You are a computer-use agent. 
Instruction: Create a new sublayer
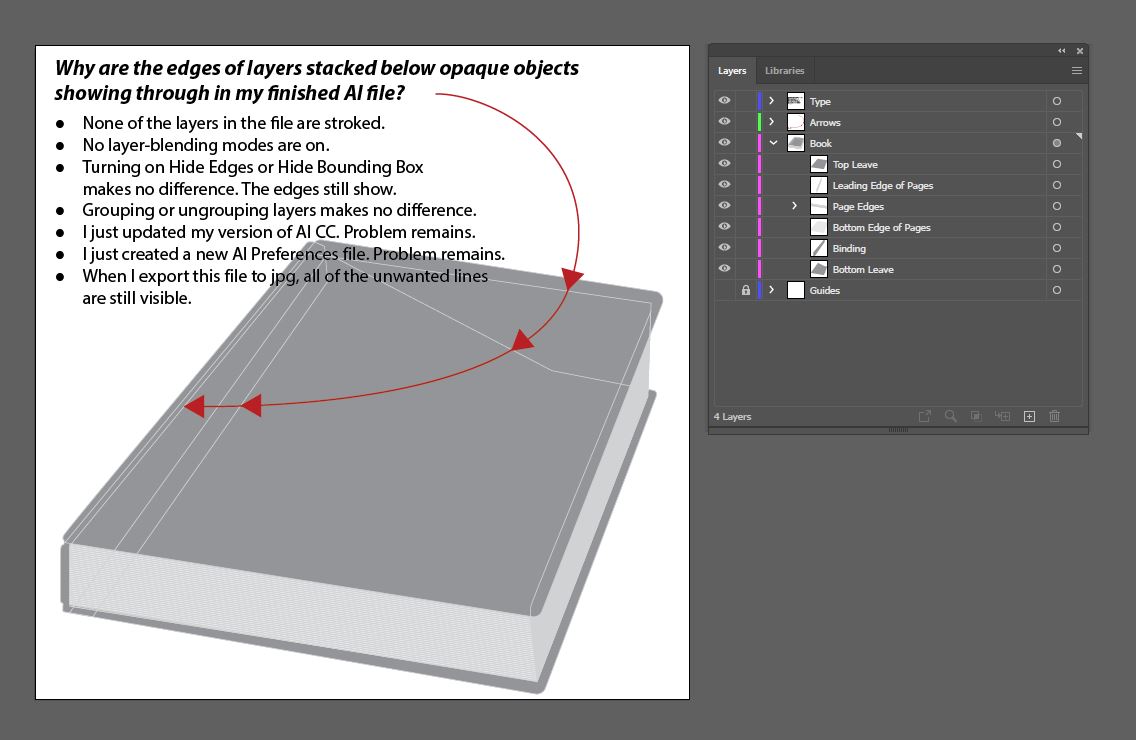point(1003,416)
